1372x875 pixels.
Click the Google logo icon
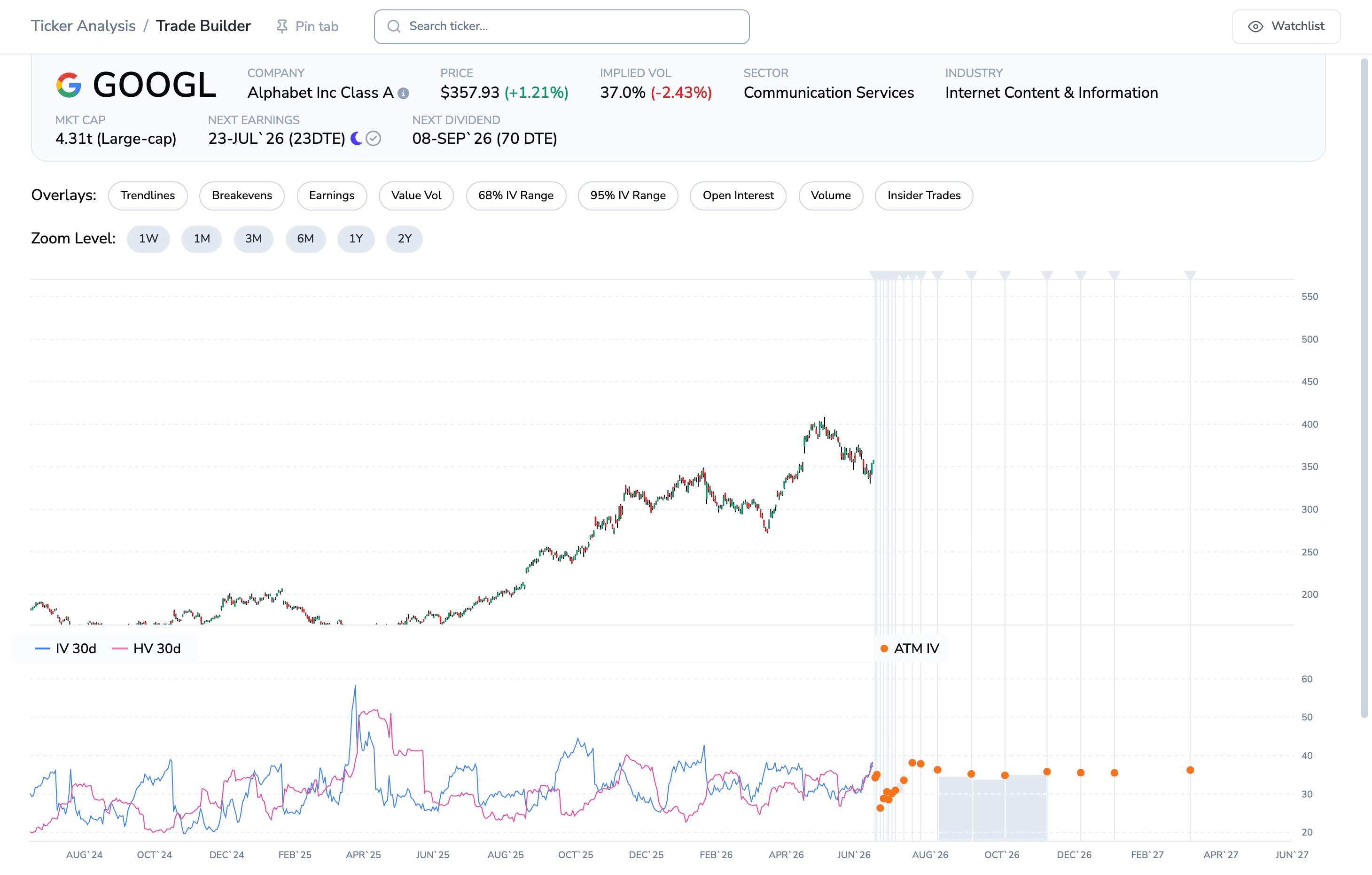pyautogui.click(x=69, y=85)
